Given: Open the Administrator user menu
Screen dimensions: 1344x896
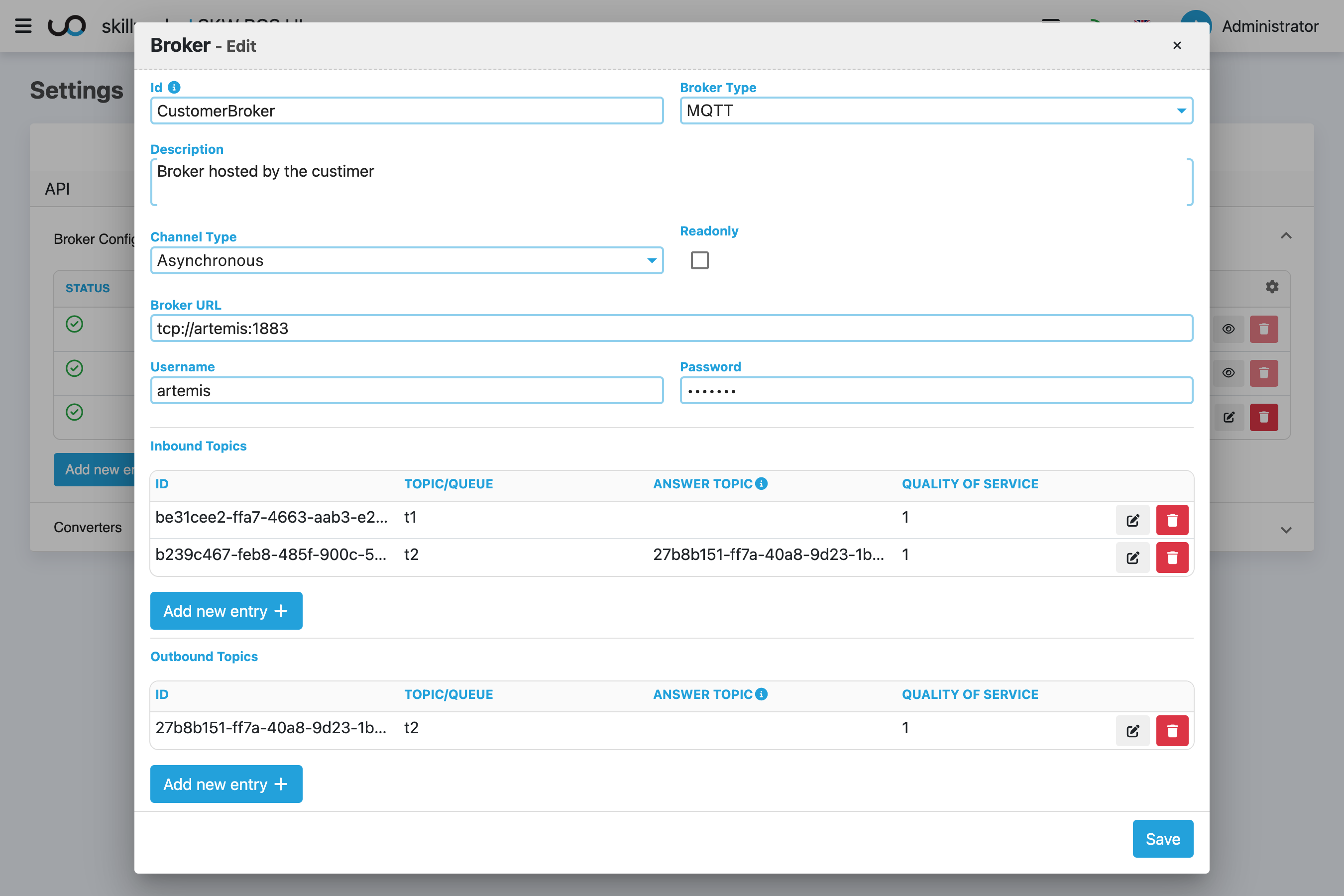Looking at the screenshot, I should 1270,26.
